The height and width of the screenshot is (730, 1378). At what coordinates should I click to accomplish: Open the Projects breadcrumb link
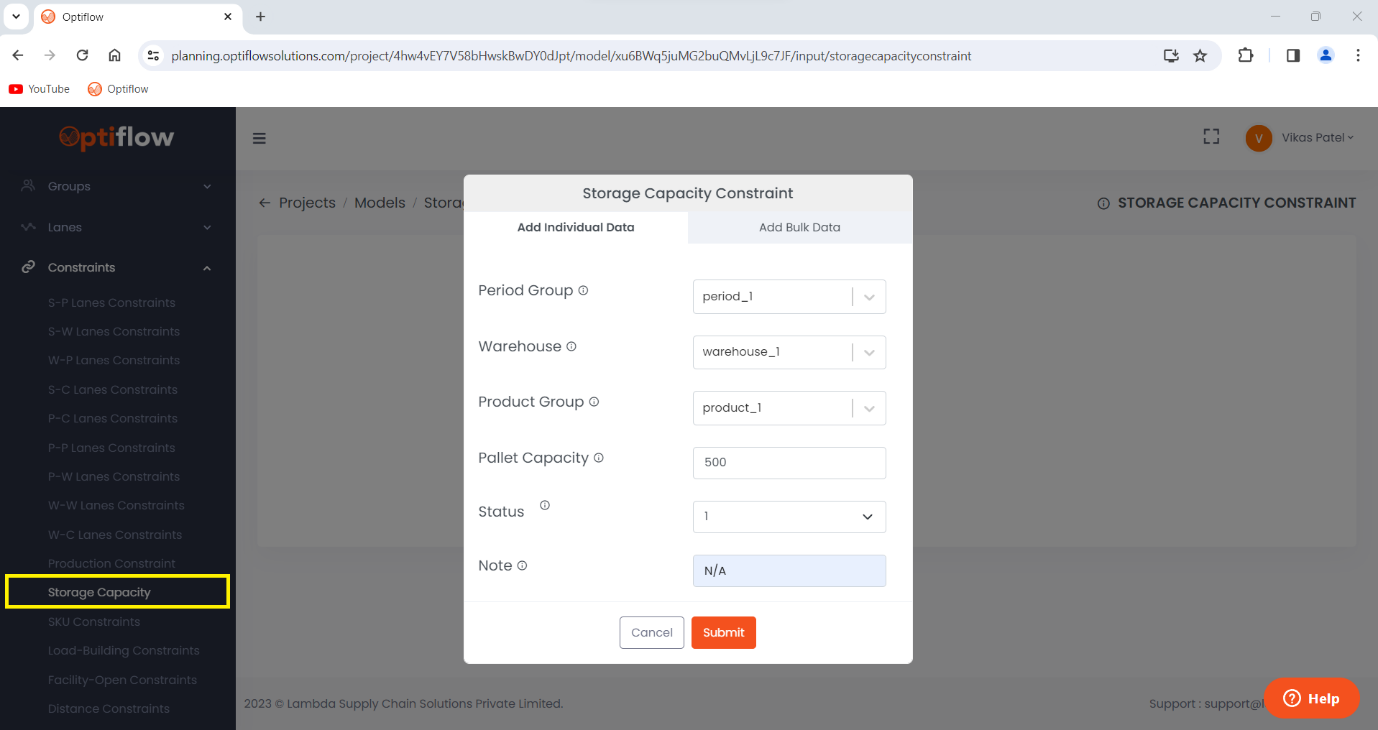pyautogui.click(x=307, y=202)
